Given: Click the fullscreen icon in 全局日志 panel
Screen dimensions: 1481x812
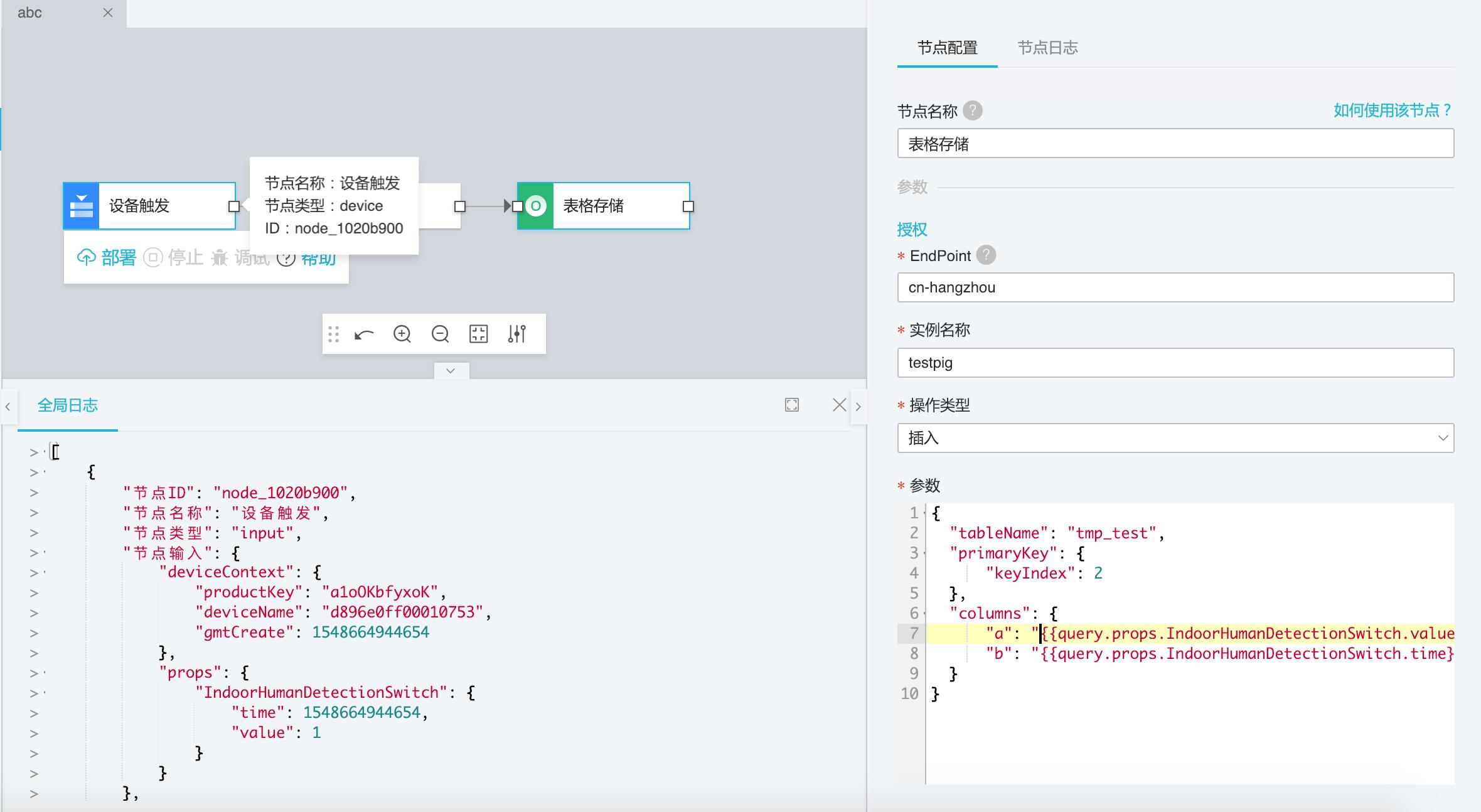Looking at the screenshot, I should (793, 405).
